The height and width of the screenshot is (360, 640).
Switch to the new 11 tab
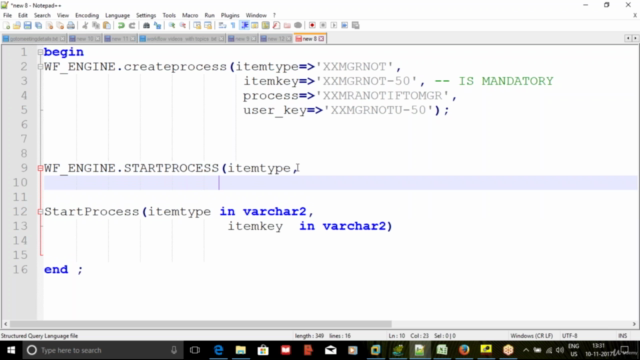120,39
